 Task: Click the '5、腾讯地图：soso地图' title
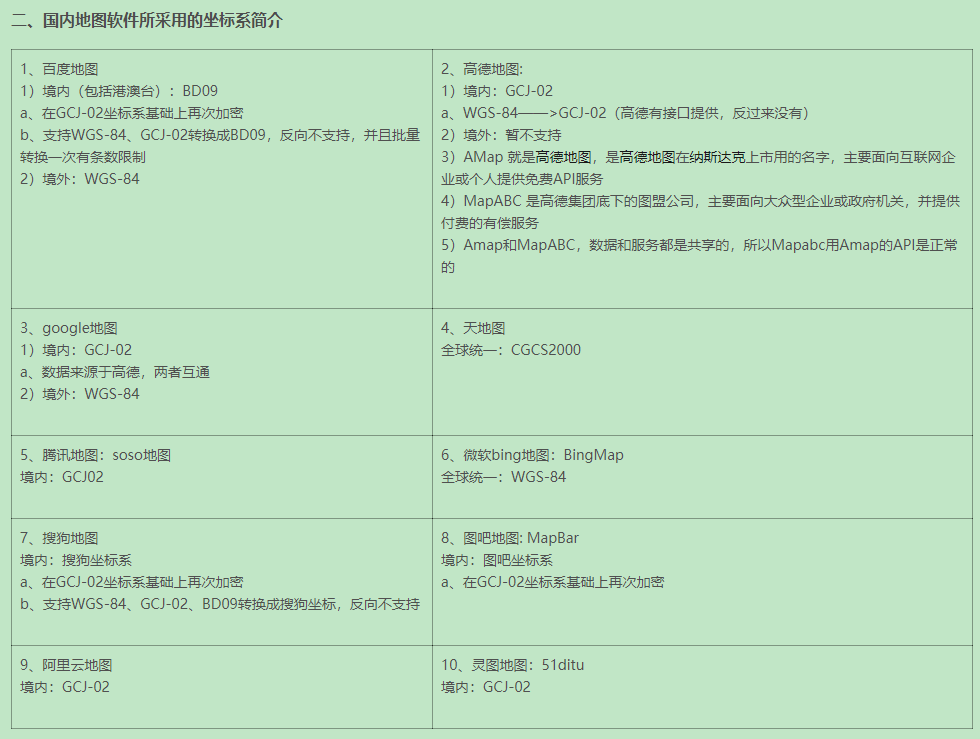pos(96,455)
